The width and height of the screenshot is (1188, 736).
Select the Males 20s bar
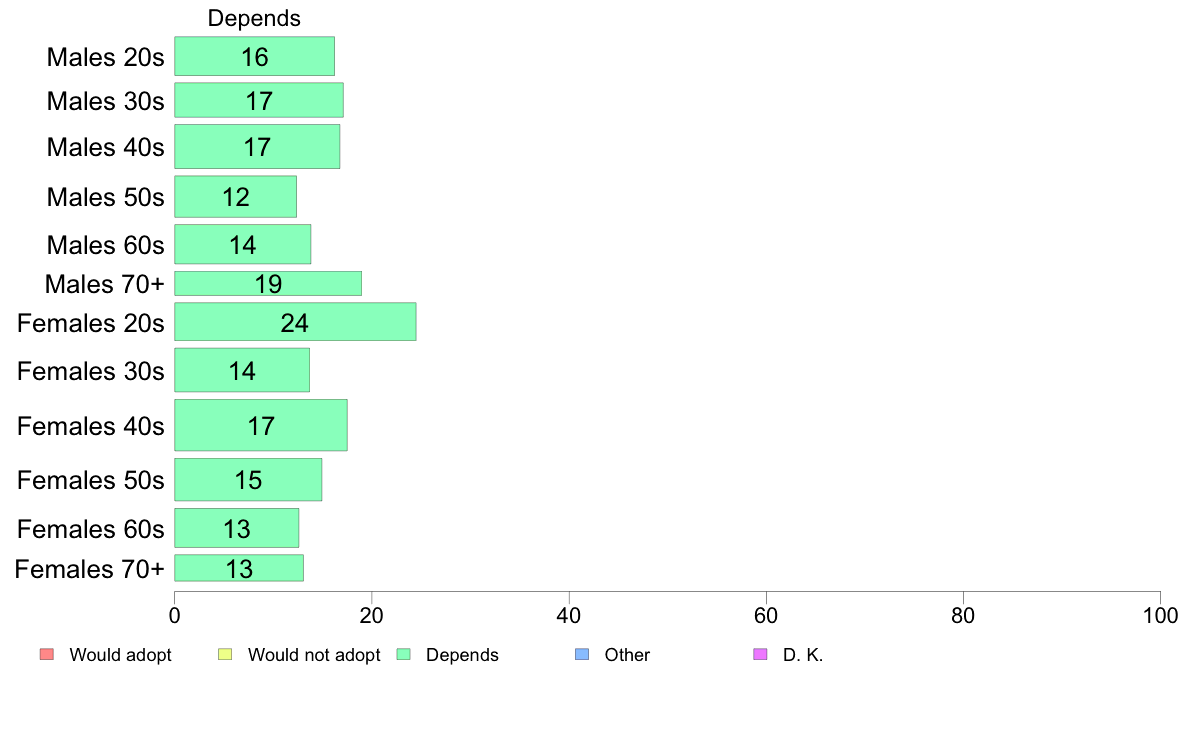click(x=255, y=56)
